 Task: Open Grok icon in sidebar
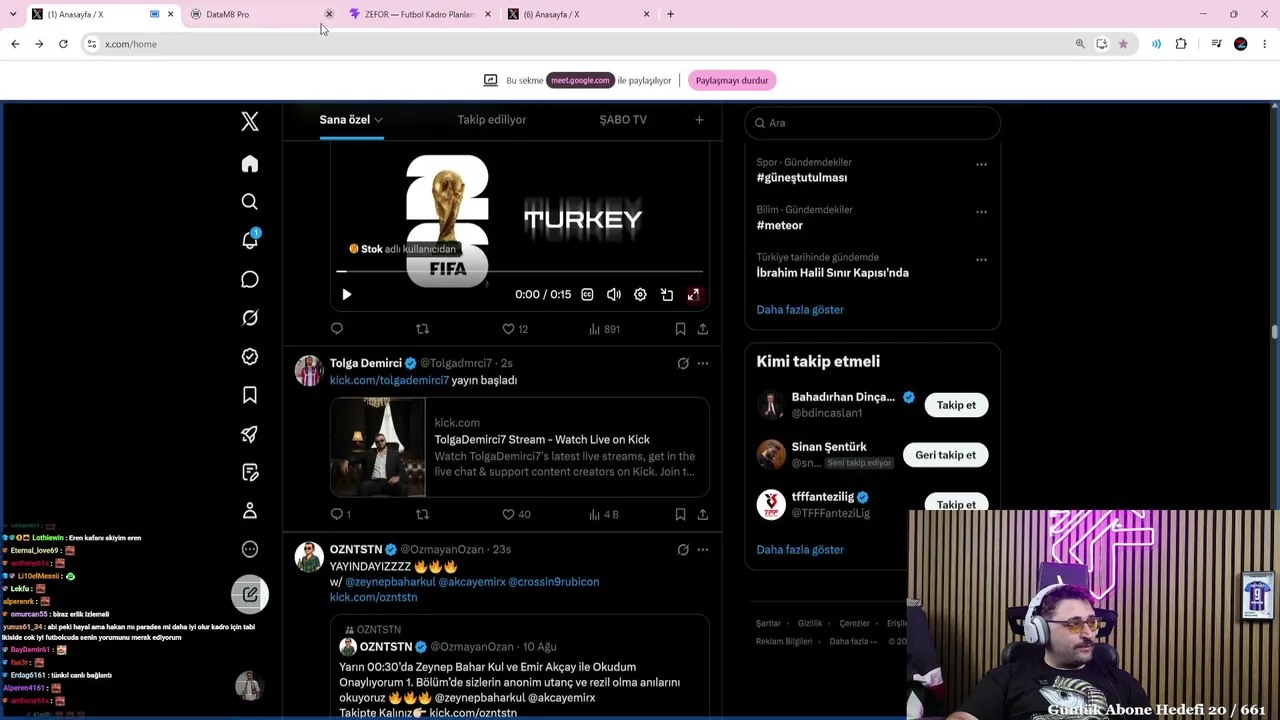pos(250,318)
